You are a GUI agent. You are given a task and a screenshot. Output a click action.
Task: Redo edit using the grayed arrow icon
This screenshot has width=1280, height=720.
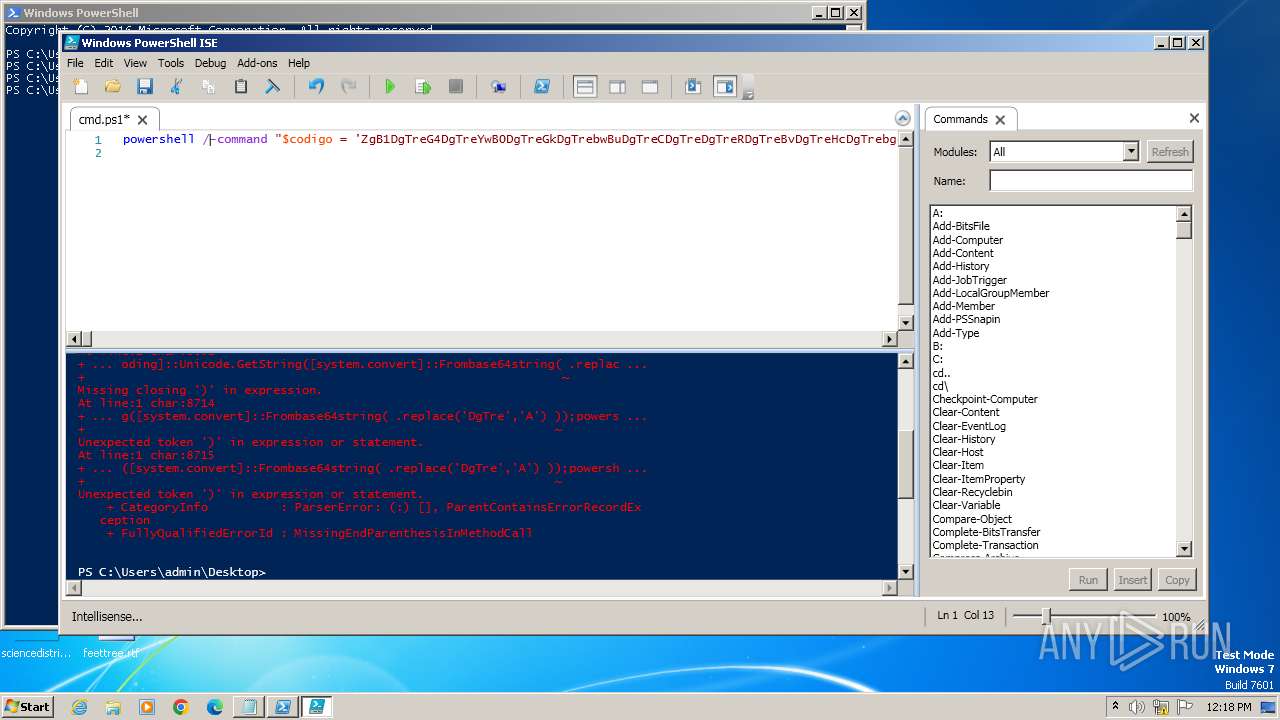click(348, 87)
